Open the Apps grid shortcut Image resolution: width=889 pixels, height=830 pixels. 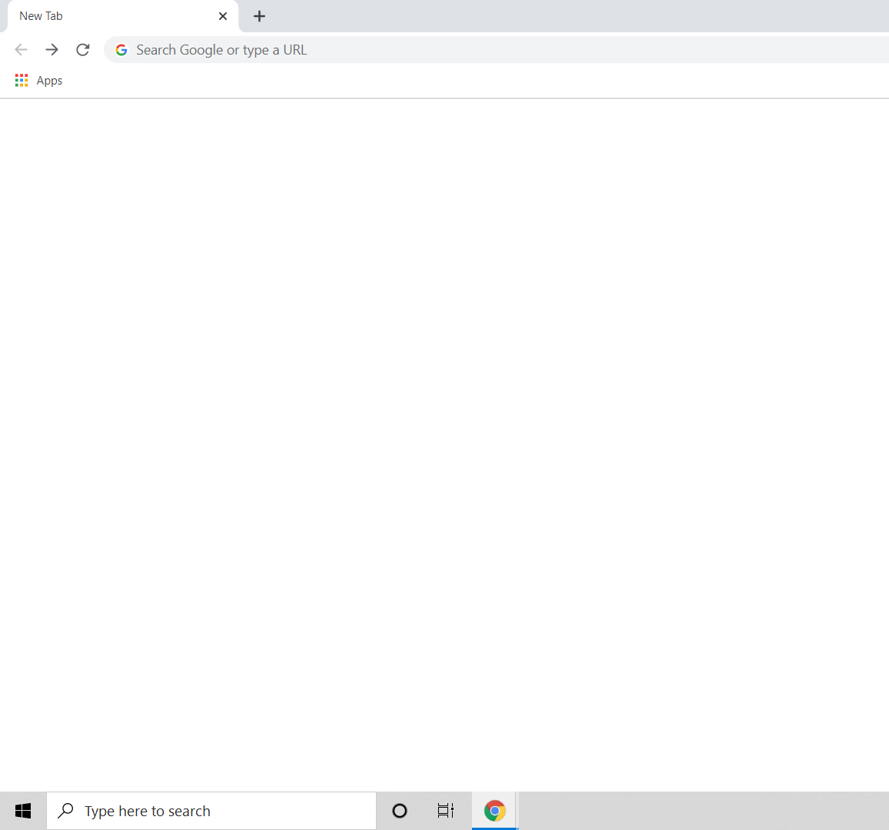click(x=22, y=81)
